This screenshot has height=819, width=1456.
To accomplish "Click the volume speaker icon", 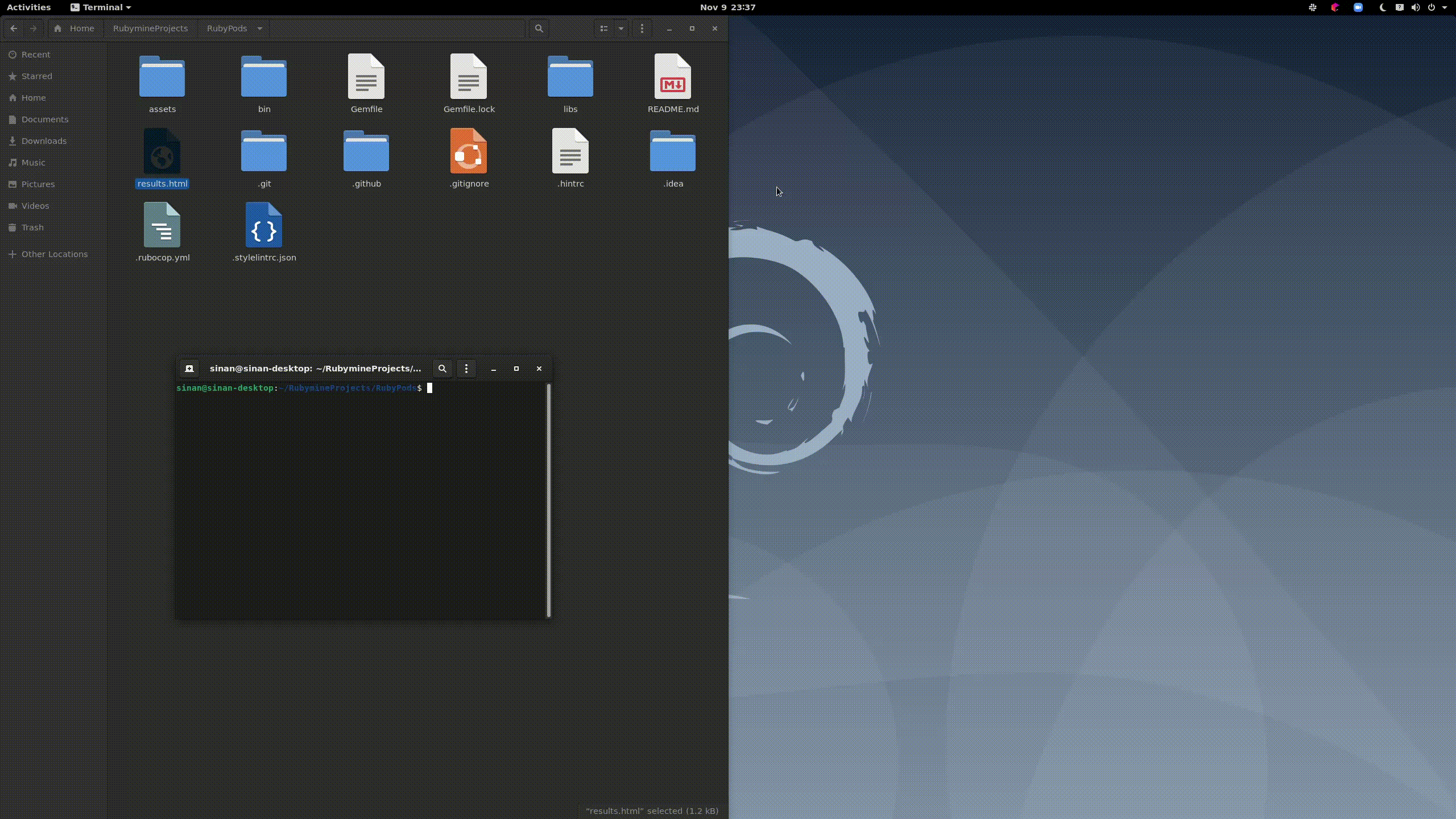I will point(1416,7).
